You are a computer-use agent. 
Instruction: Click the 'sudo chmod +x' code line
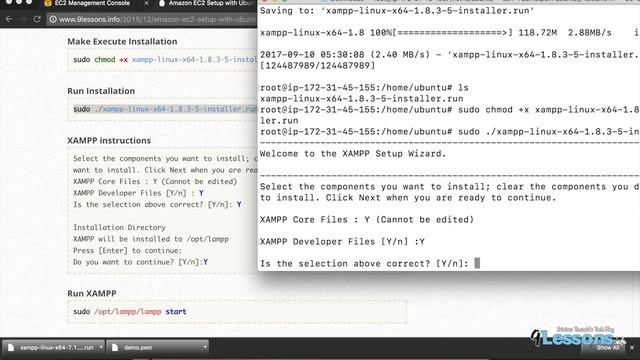point(165,60)
